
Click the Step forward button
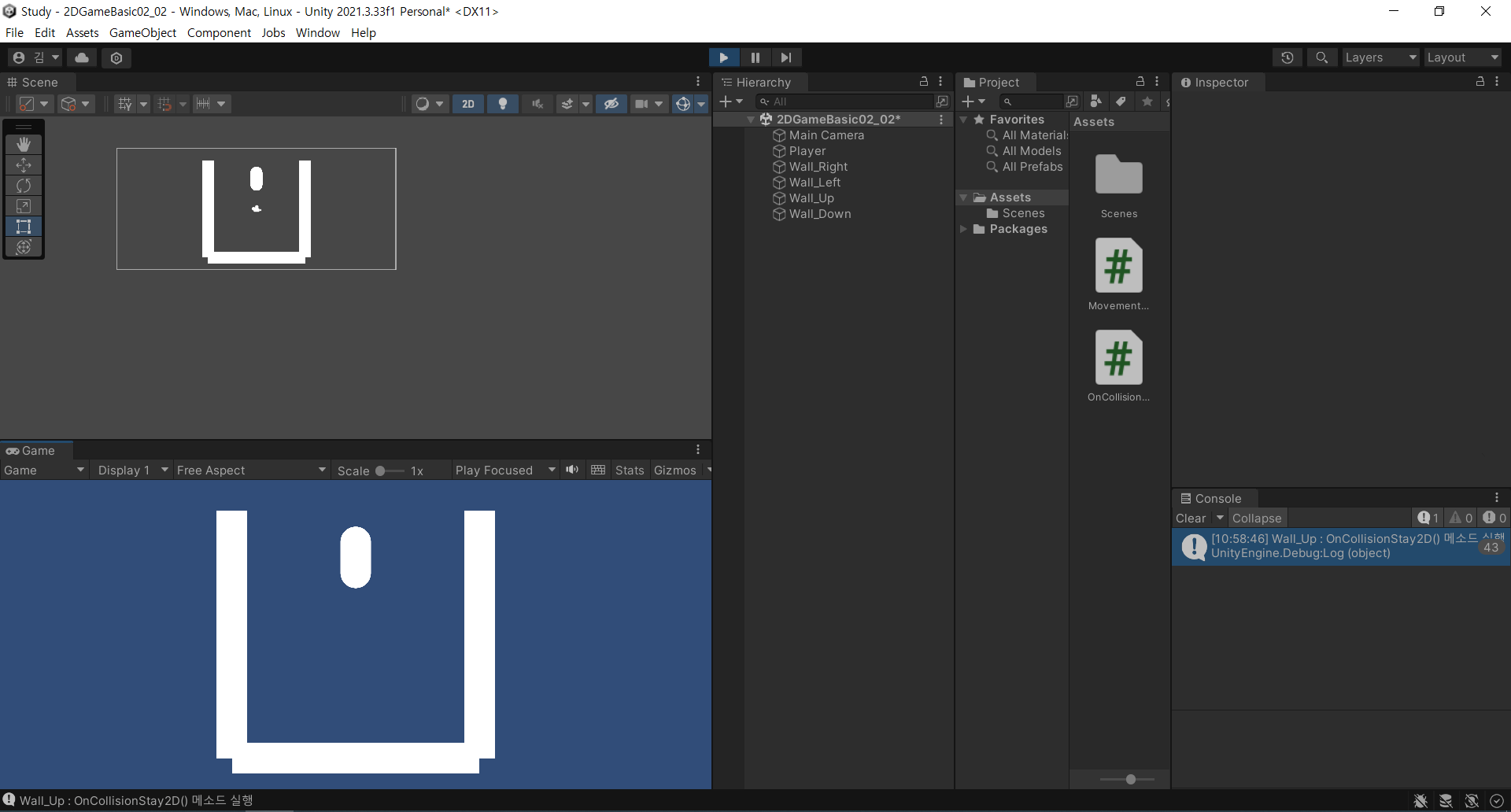[785, 57]
